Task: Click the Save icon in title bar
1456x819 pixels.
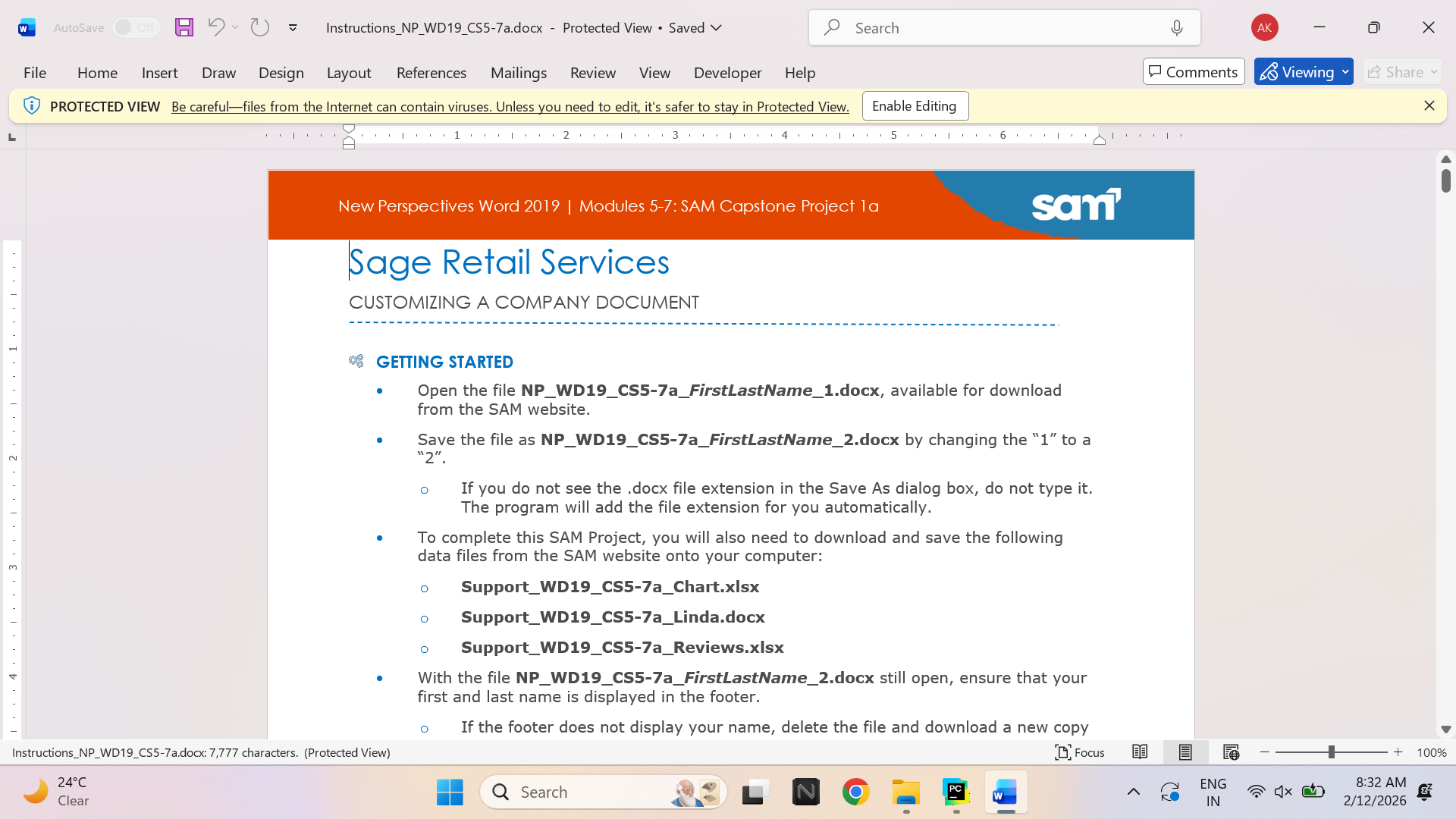Action: [x=184, y=27]
